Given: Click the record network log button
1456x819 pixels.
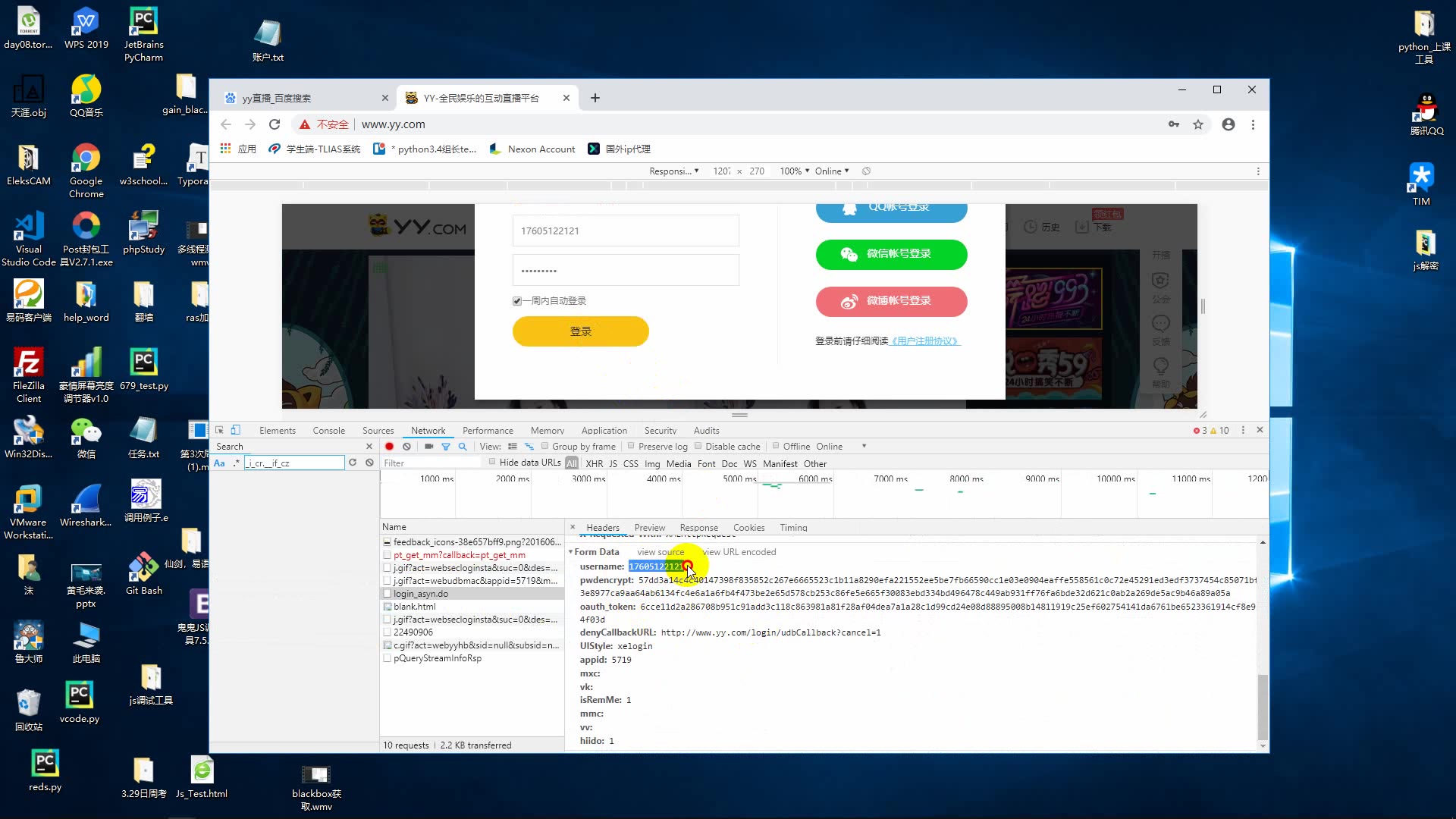Looking at the screenshot, I should click(389, 446).
